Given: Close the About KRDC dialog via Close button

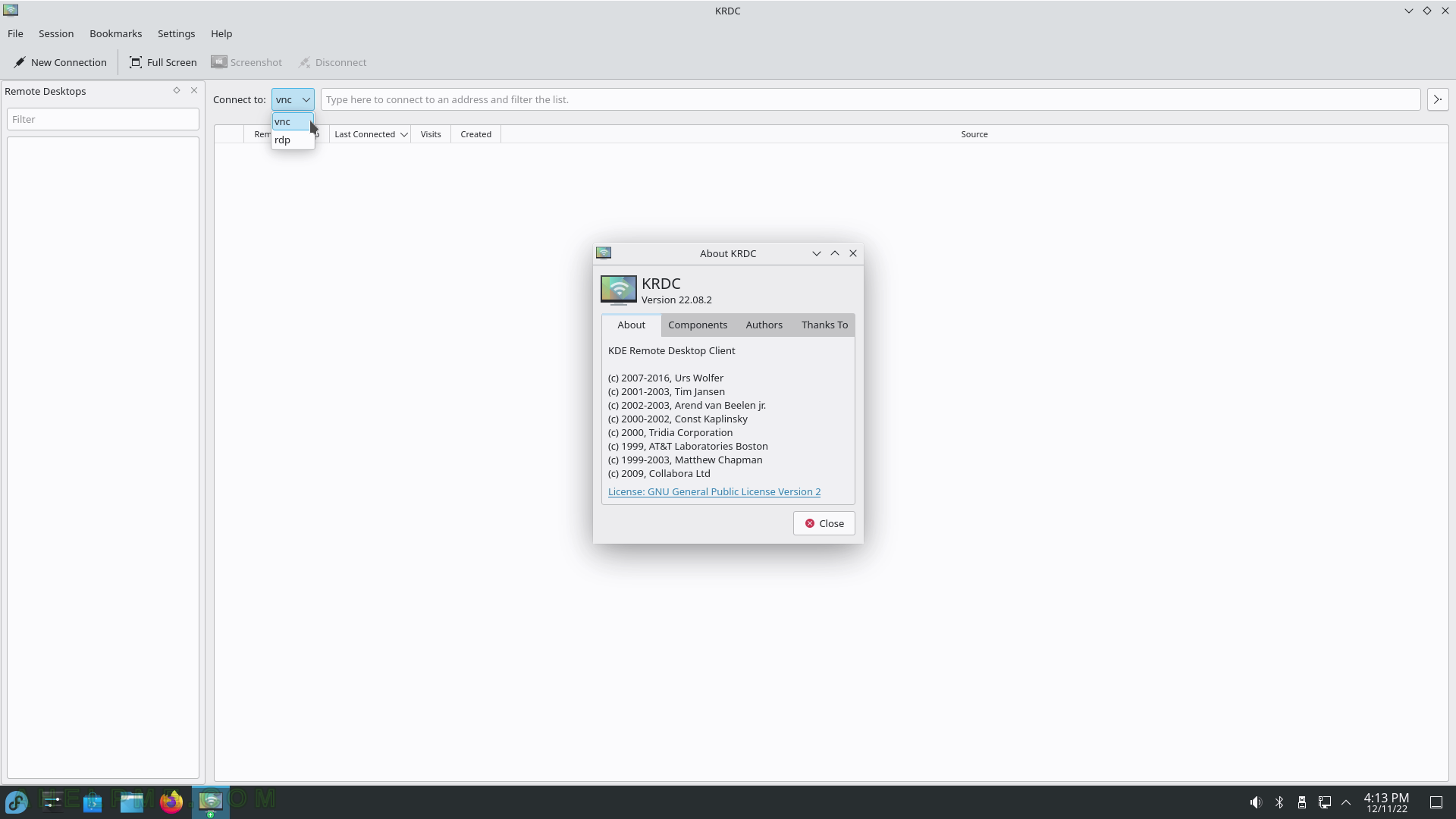Looking at the screenshot, I should point(824,523).
